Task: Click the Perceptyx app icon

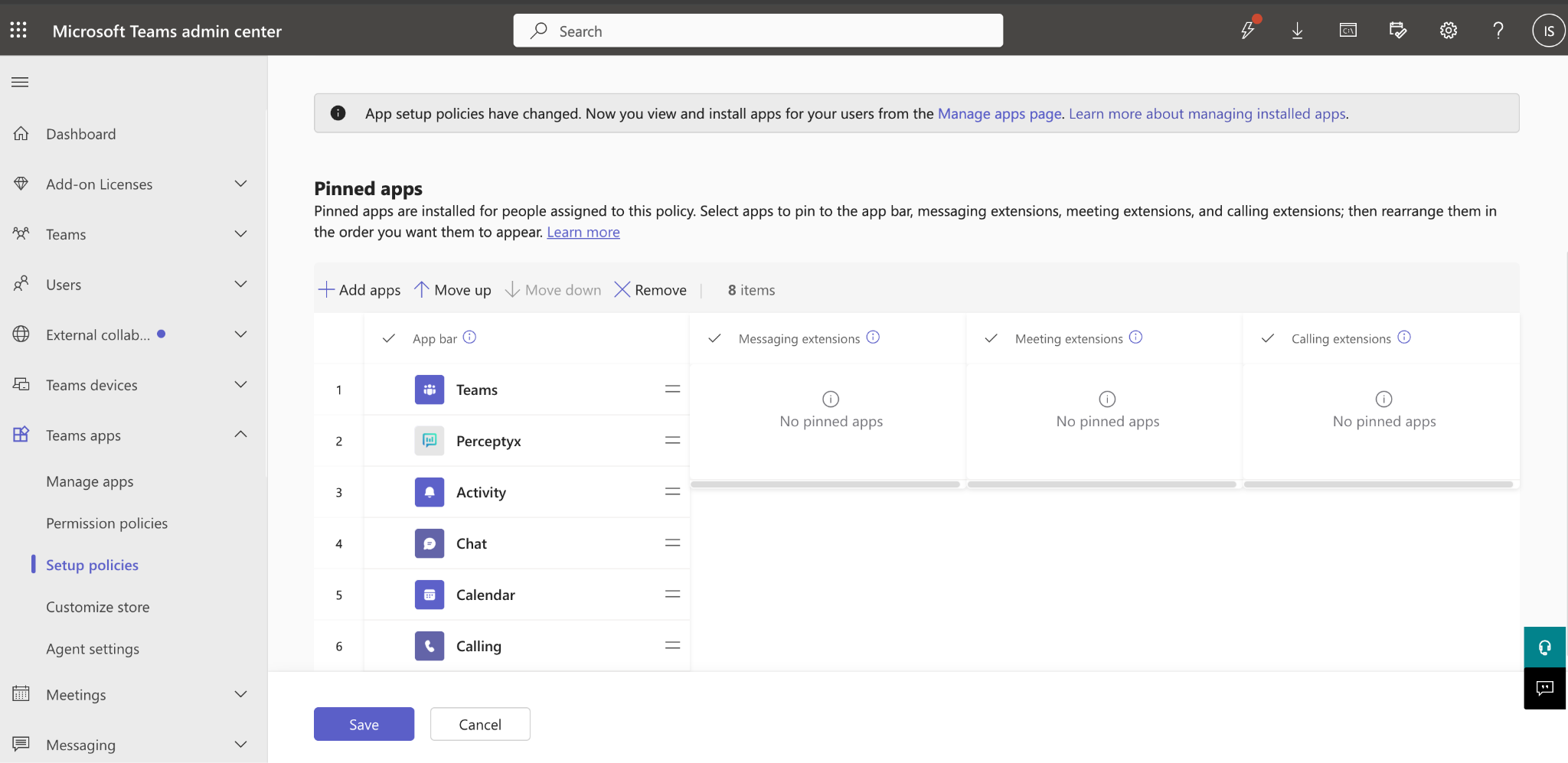Action: [x=430, y=441]
